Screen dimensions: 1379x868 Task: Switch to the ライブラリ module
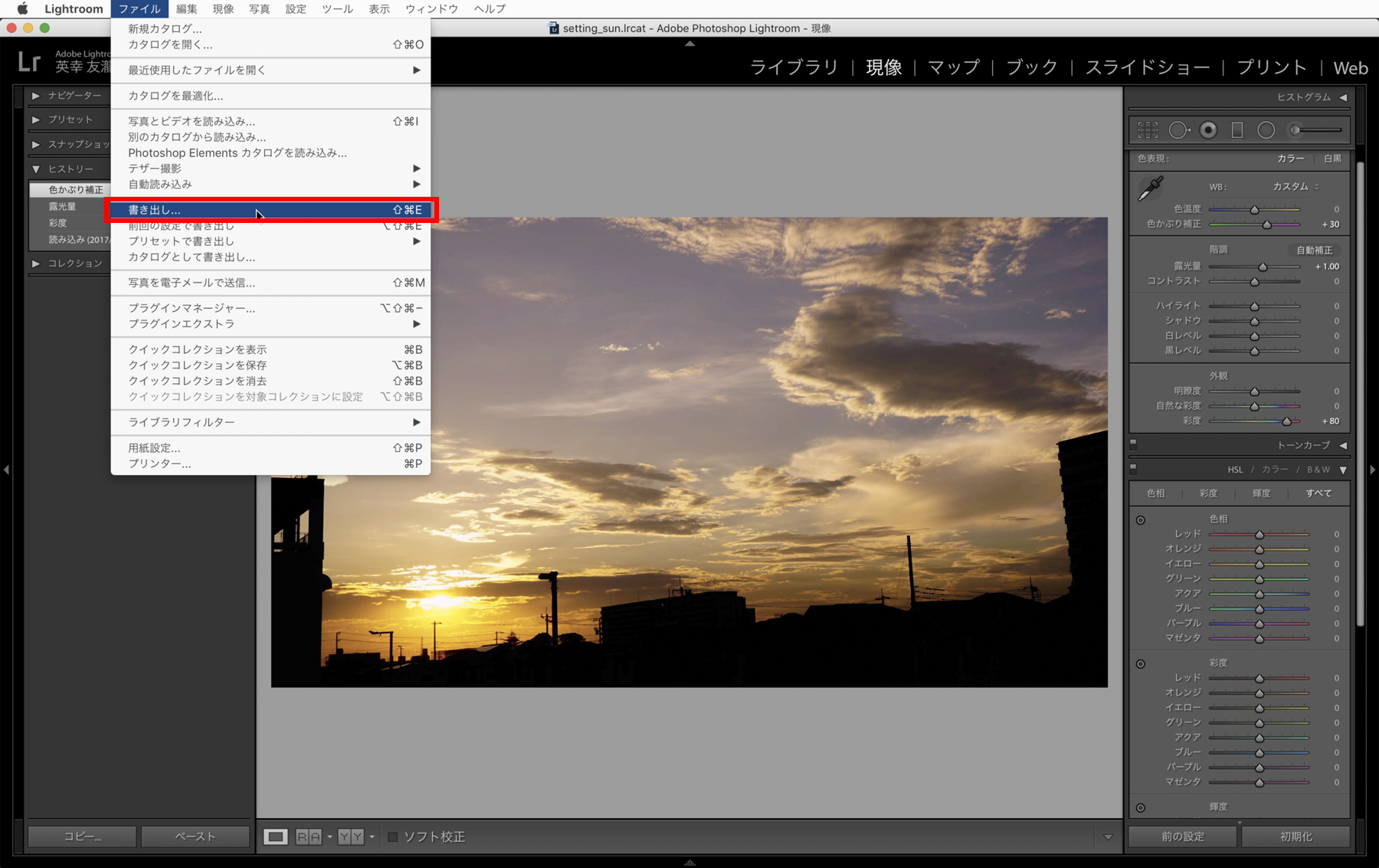(x=794, y=67)
